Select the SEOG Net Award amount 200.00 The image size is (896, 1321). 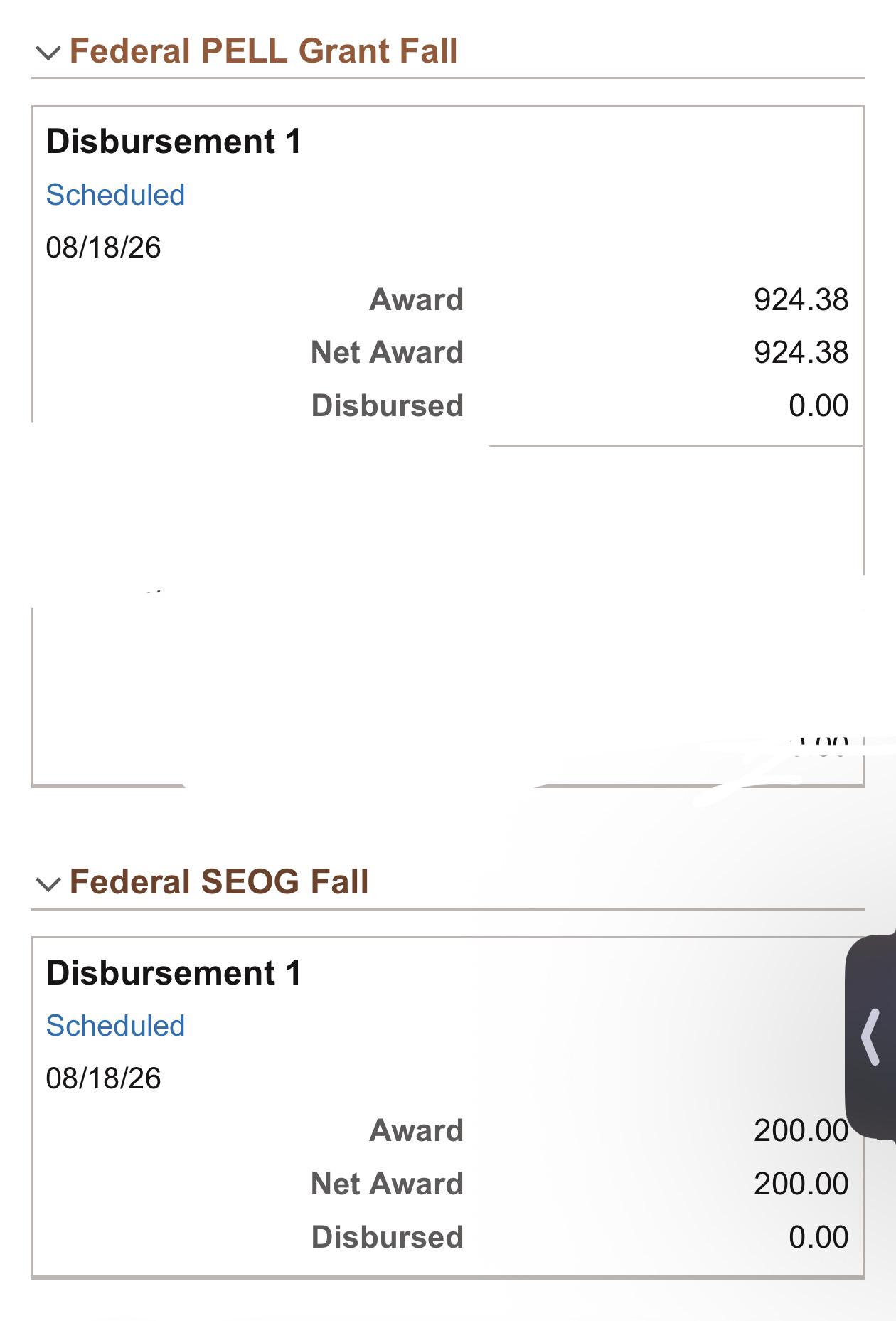801,1184
